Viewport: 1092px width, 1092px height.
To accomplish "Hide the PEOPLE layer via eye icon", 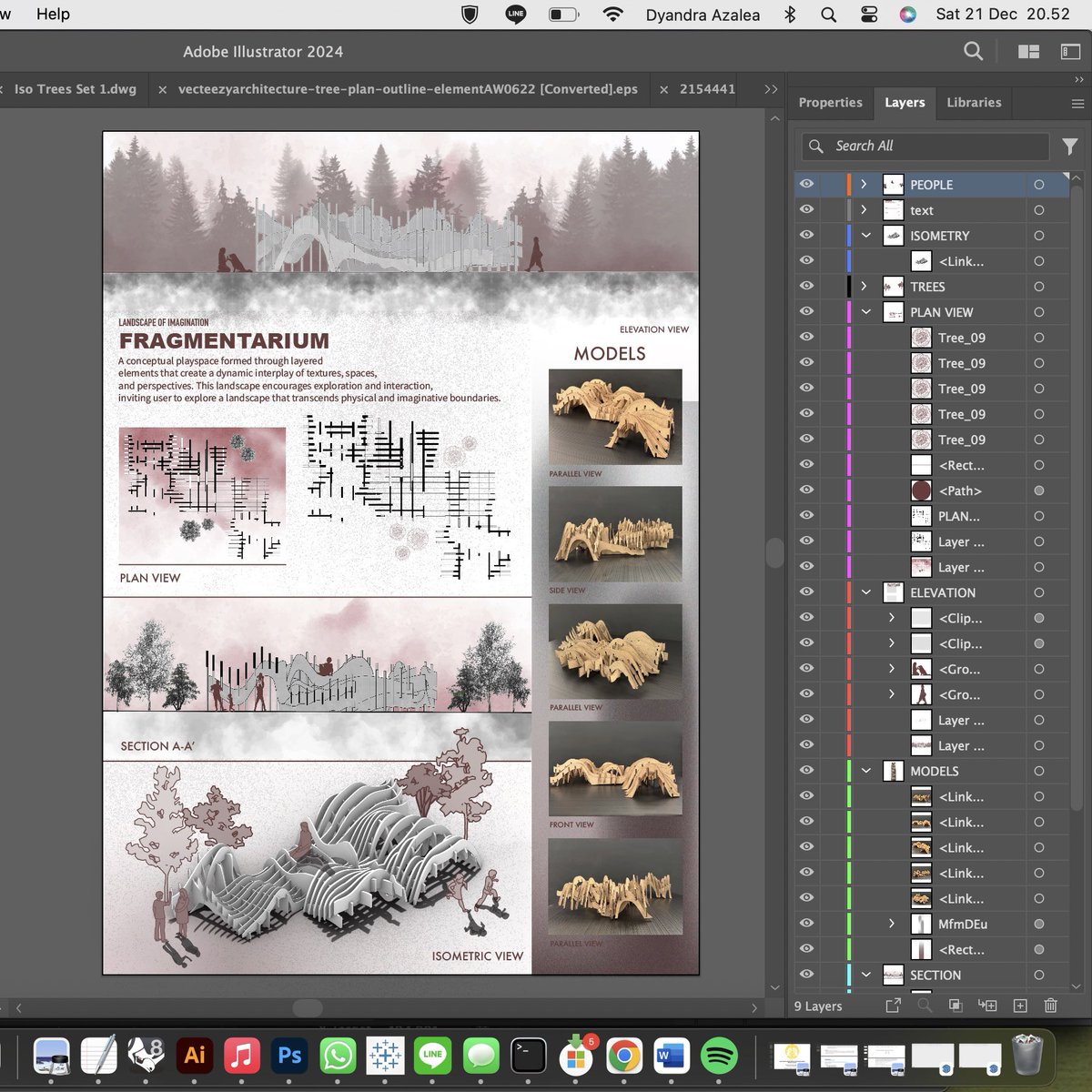I will click(807, 185).
